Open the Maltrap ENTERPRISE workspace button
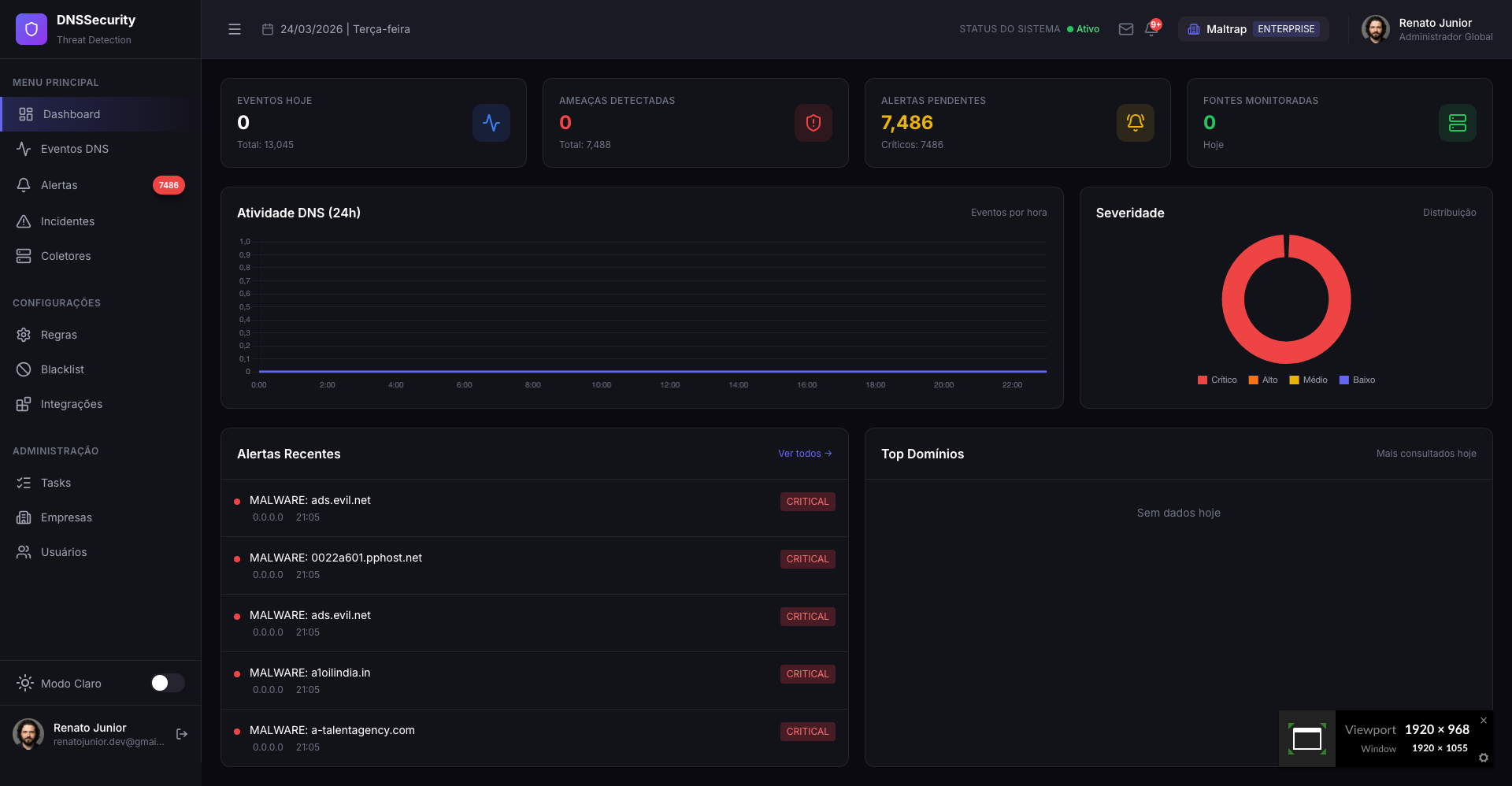The height and width of the screenshot is (786, 1512). tap(1253, 28)
